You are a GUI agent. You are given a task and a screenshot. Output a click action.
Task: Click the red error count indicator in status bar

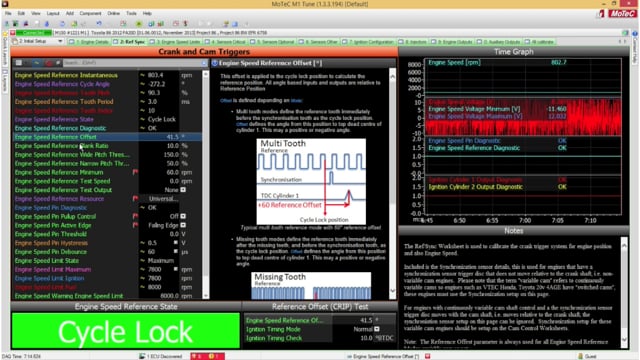(197, 356)
